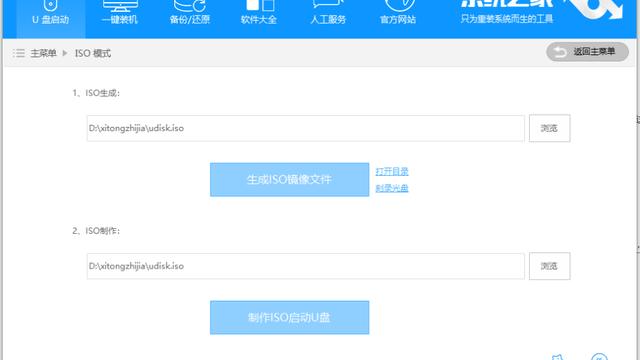640x360 pixels.
Task: Browse for the ISO生成 output path
Action: pos(549,128)
